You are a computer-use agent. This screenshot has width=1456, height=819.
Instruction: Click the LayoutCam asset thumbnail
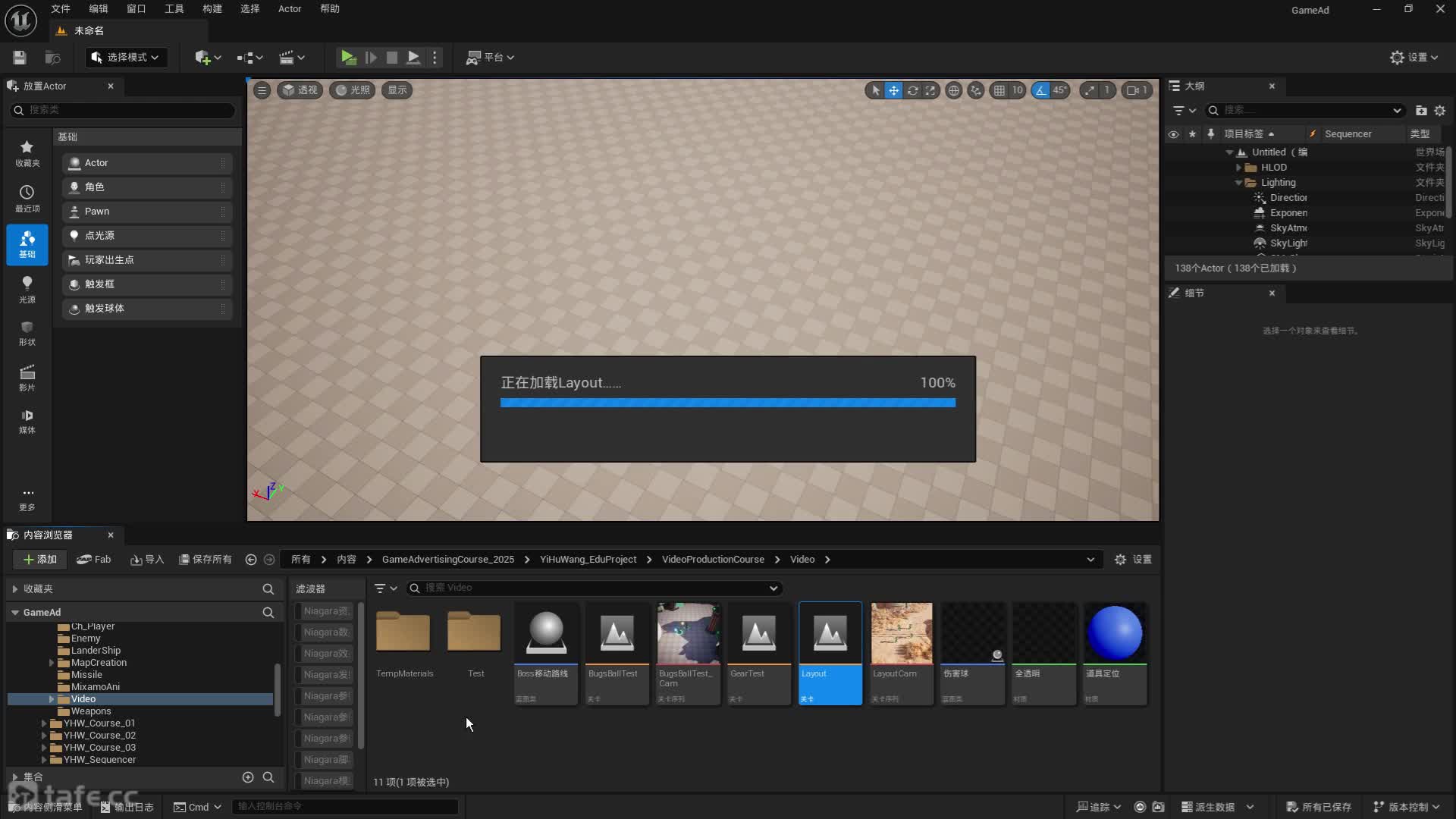click(901, 633)
